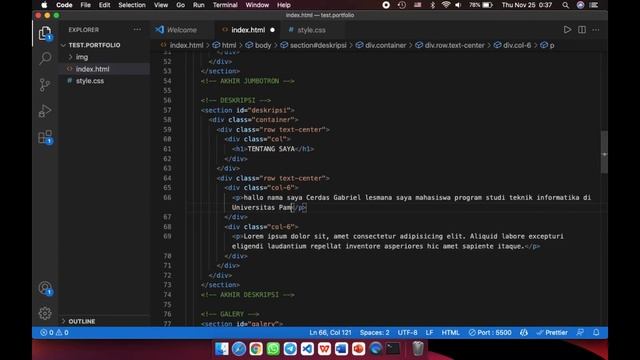Collapse the TEST.PORTFOLIO folder section

click(94, 45)
